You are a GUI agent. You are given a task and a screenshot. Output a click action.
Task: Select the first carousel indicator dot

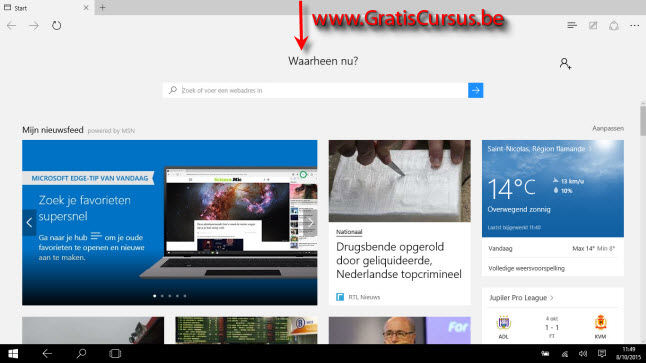tap(154, 296)
